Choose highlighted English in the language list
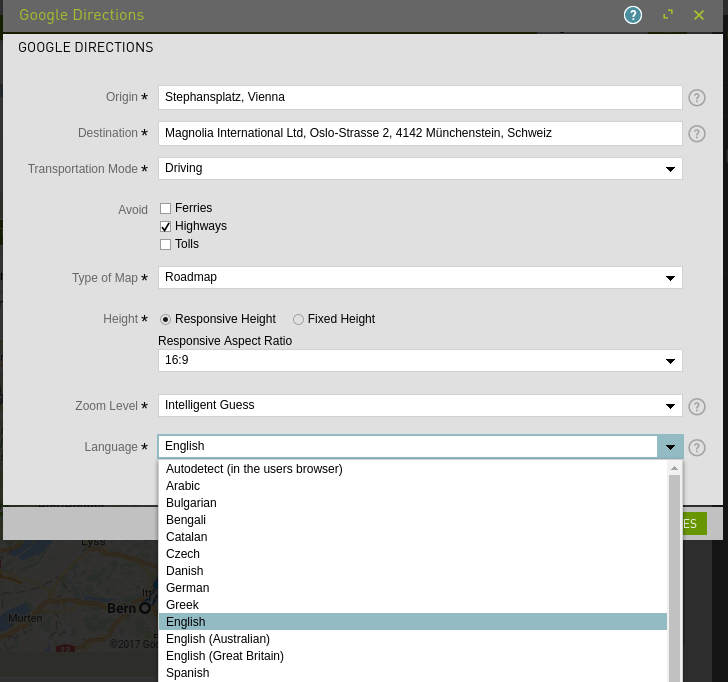Screen dimensions: 728x682 point(412,622)
